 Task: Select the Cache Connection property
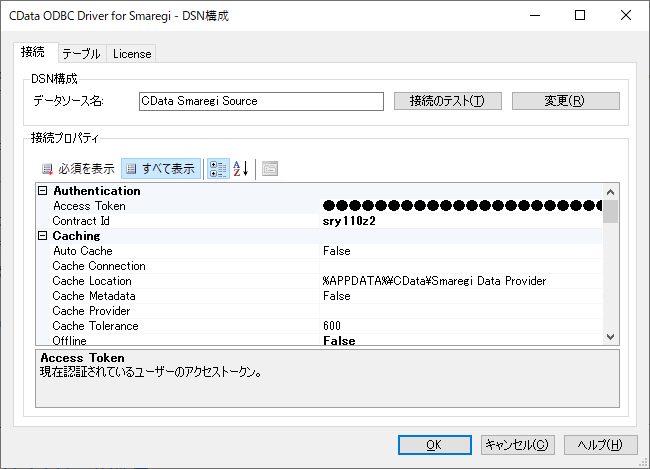pos(99,266)
